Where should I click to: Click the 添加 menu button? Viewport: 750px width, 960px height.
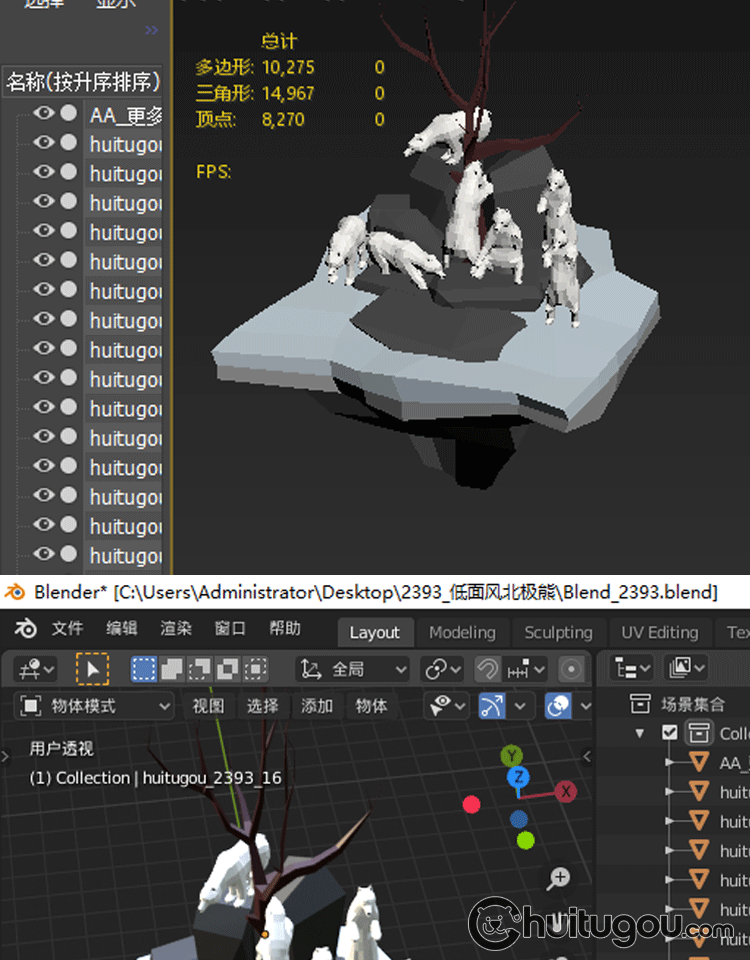pyautogui.click(x=317, y=706)
